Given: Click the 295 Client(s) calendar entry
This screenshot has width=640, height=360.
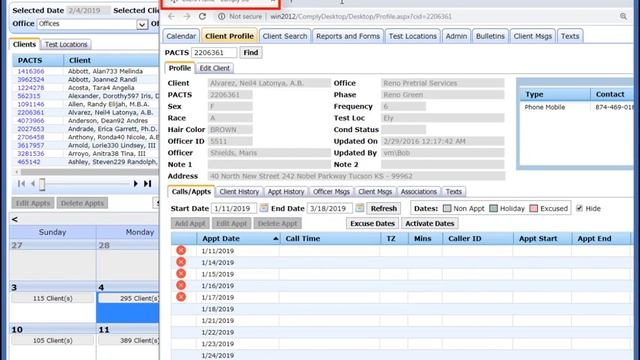Looking at the screenshot, I should point(128,298).
